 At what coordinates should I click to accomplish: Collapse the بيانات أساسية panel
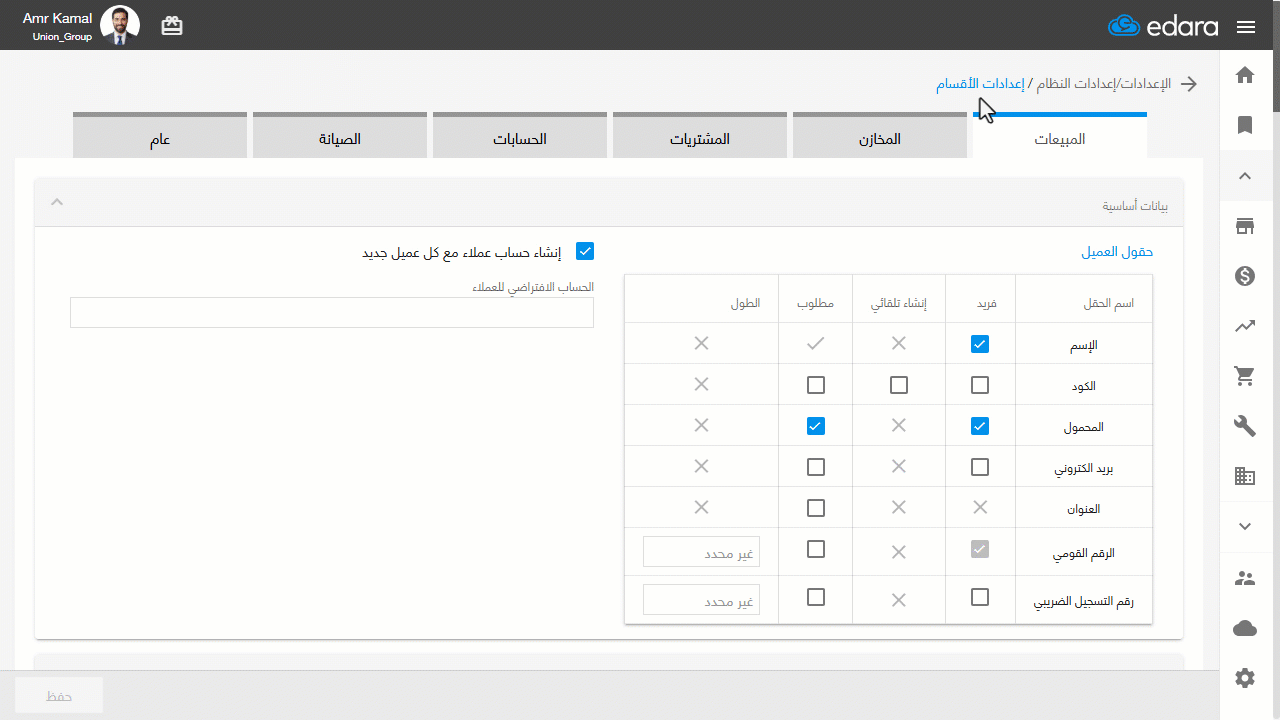57,202
